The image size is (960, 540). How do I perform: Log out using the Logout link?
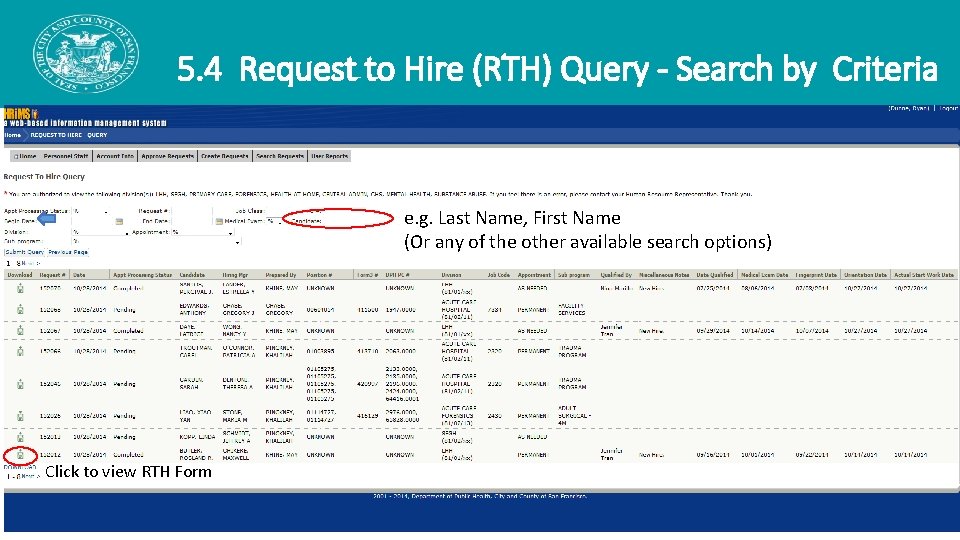[948, 108]
